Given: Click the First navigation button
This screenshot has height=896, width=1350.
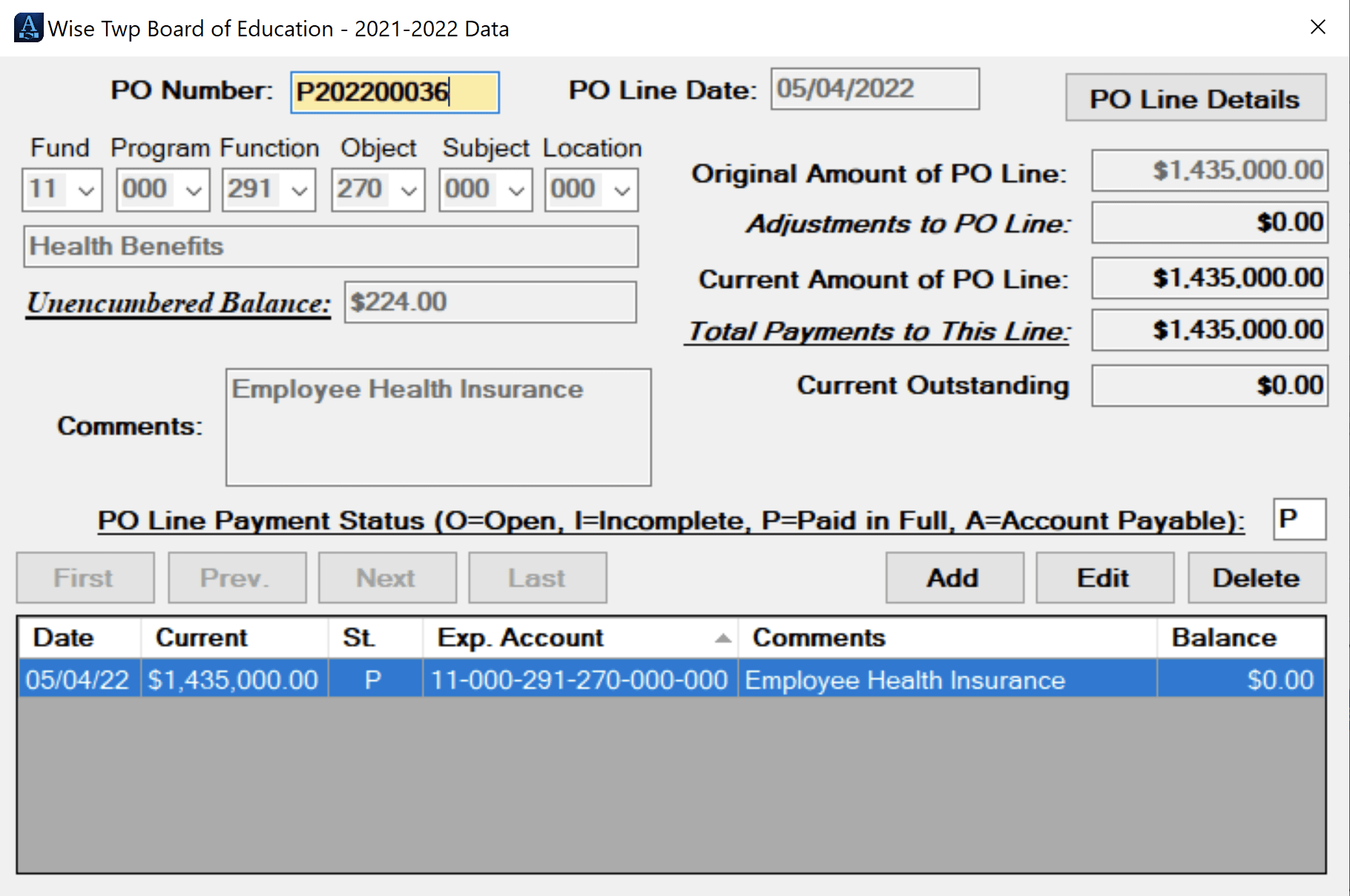Looking at the screenshot, I should [x=84, y=577].
